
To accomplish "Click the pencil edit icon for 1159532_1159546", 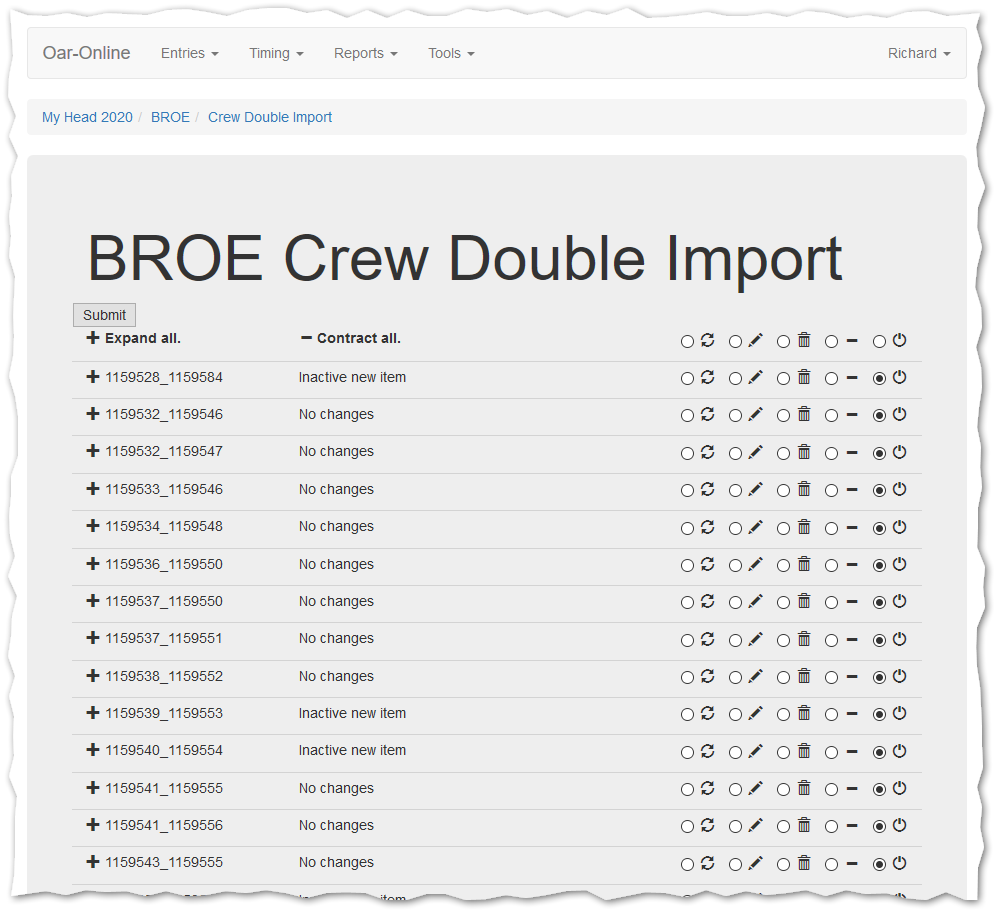I will click(756, 414).
